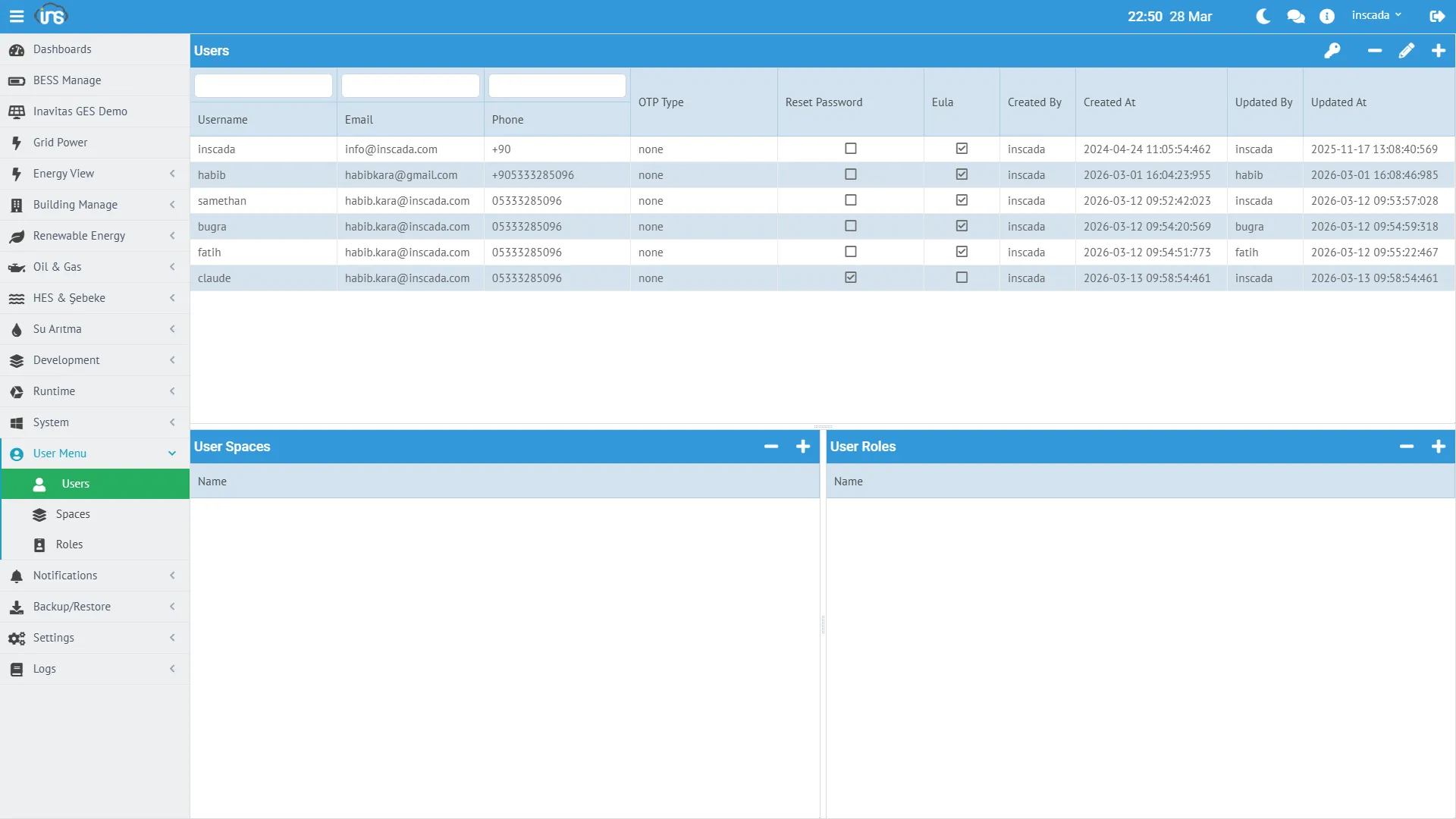Uncheck Reset Password box for claude
The image size is (1456, 819).
click(x=851, y=278)
